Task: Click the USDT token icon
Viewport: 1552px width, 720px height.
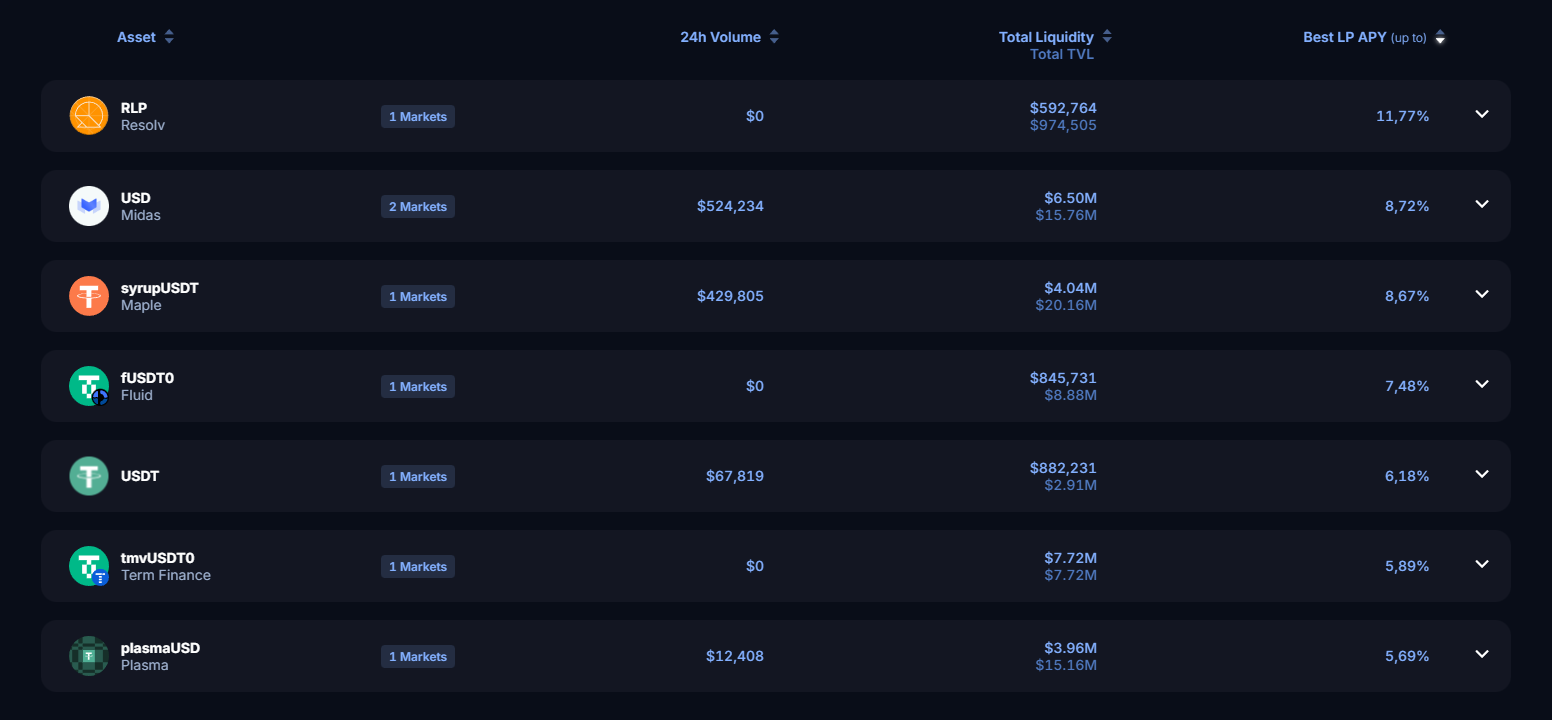Action: (89, 476)
